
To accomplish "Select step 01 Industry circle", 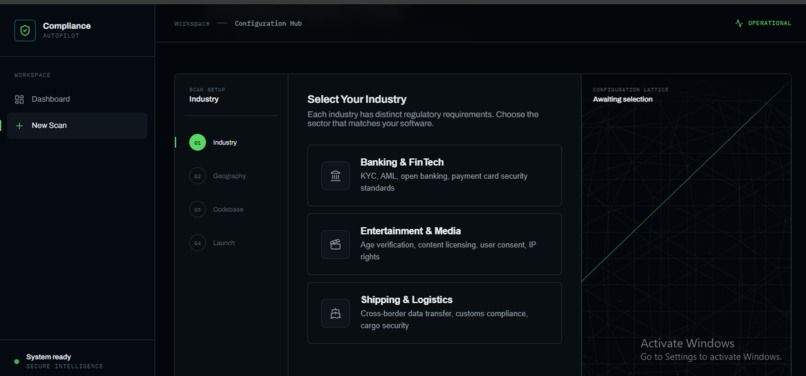I will point(197,142).
